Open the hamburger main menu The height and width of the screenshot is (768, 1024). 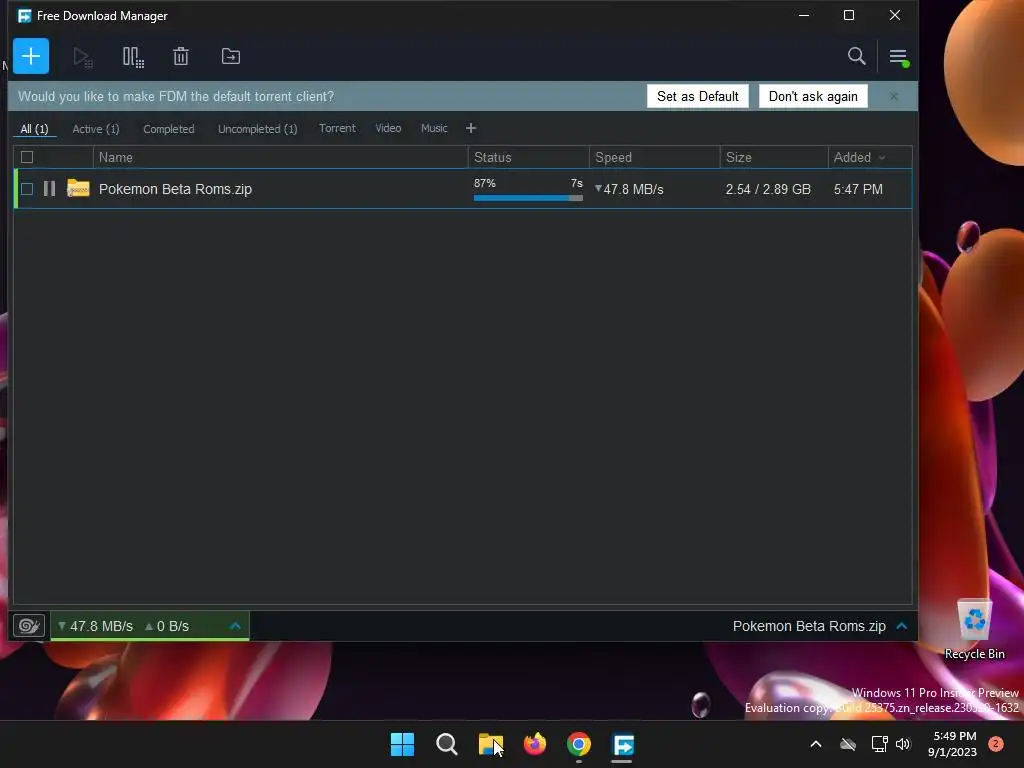pyautogui.click(x=899, y=57)
